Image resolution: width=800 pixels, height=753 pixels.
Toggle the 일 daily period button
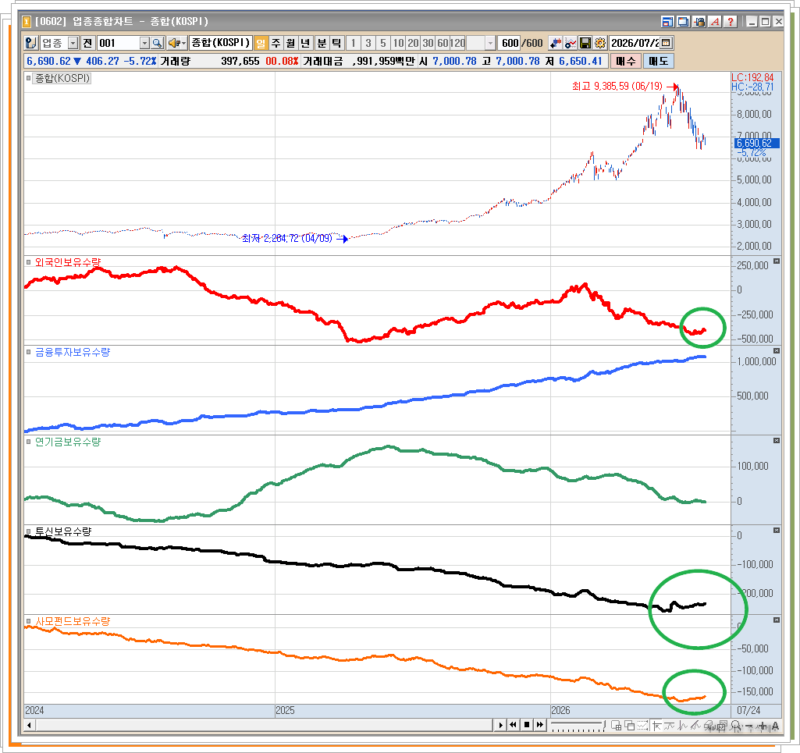(x=261, y=43)
